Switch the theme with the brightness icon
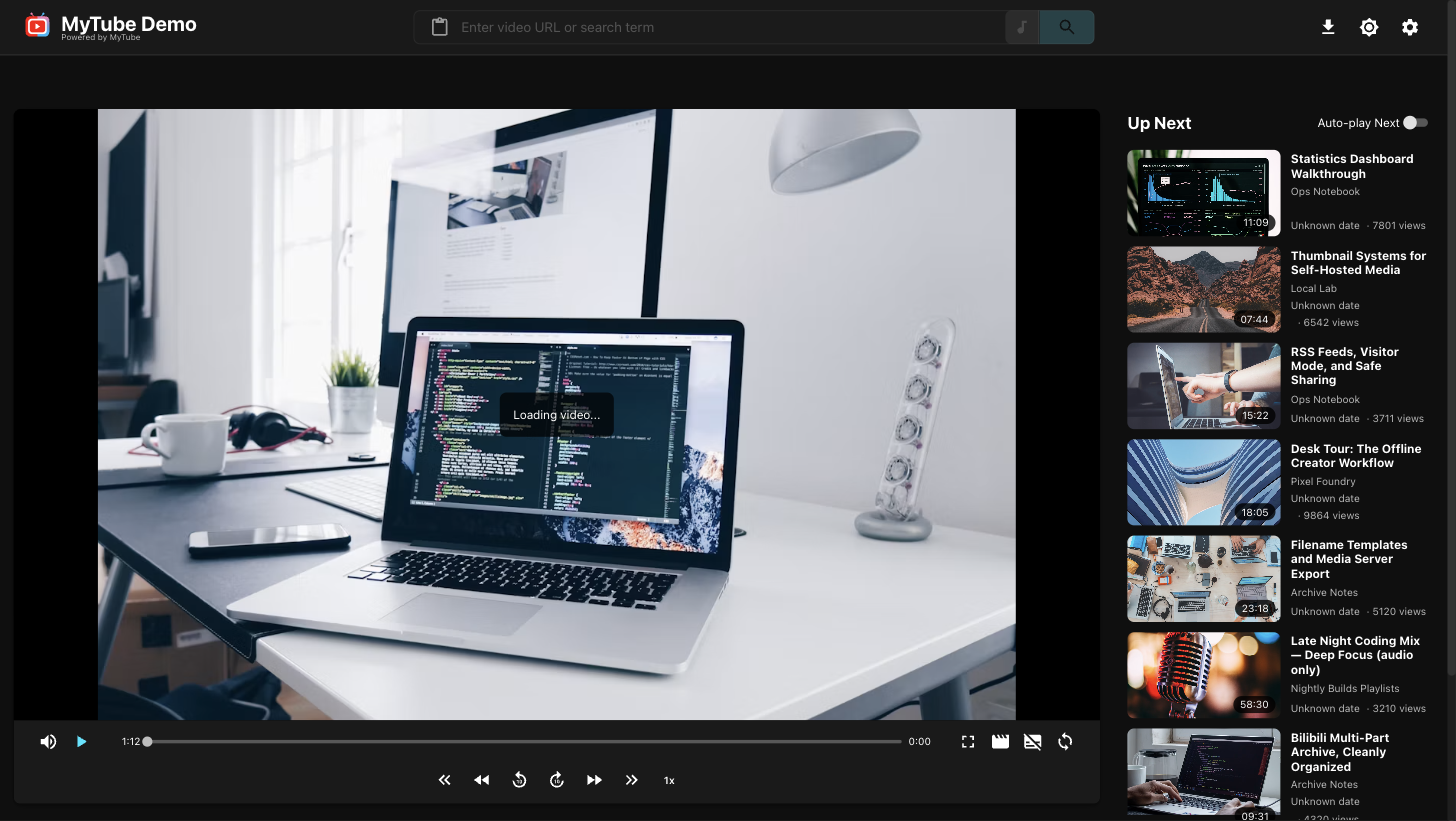The width and height of the screenshot is (1456, 821). 1369,27
